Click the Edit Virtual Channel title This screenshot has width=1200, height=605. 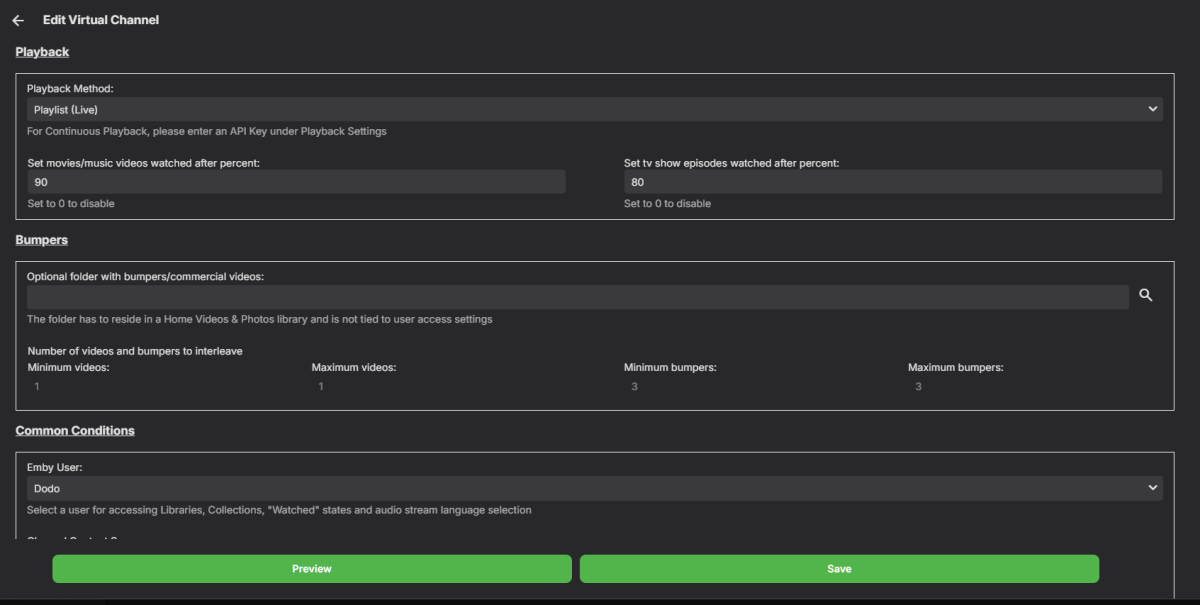pos(101,20)
